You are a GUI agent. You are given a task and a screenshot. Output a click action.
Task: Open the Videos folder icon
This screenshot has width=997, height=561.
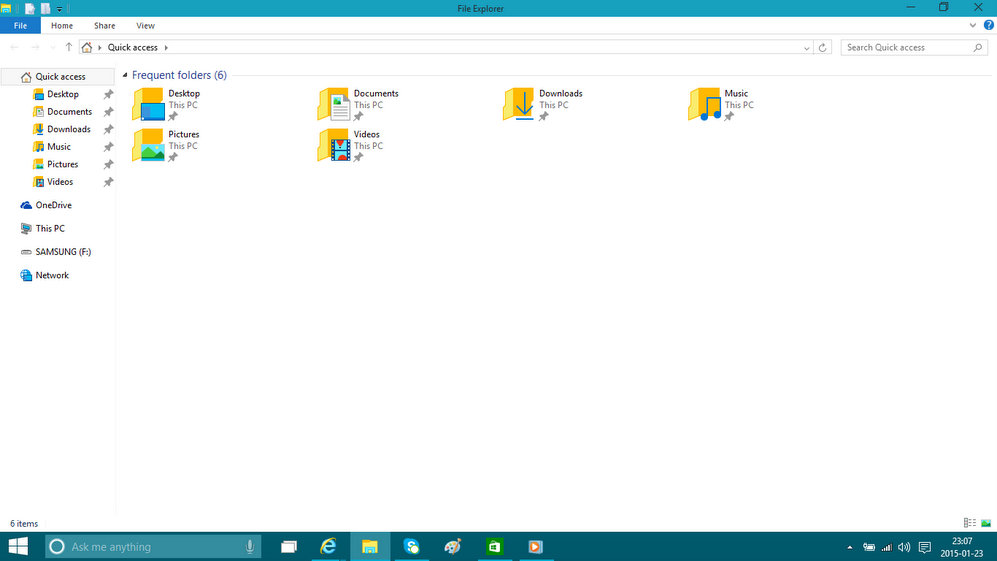[334, 145]
